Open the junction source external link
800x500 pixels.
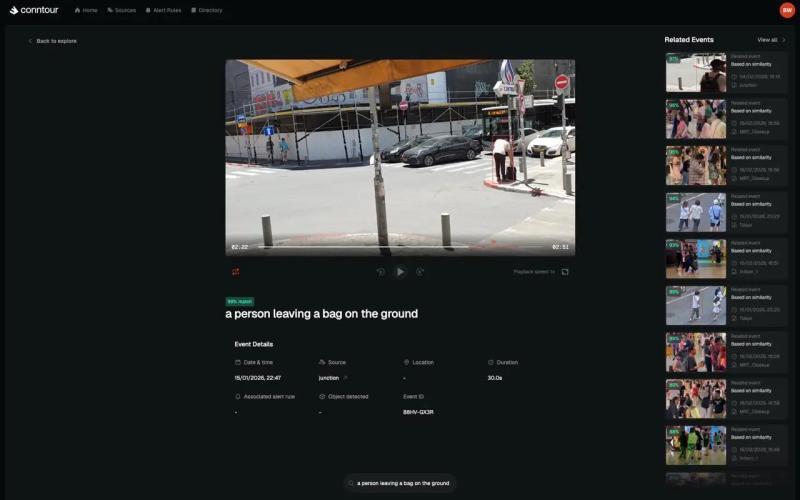347,378
